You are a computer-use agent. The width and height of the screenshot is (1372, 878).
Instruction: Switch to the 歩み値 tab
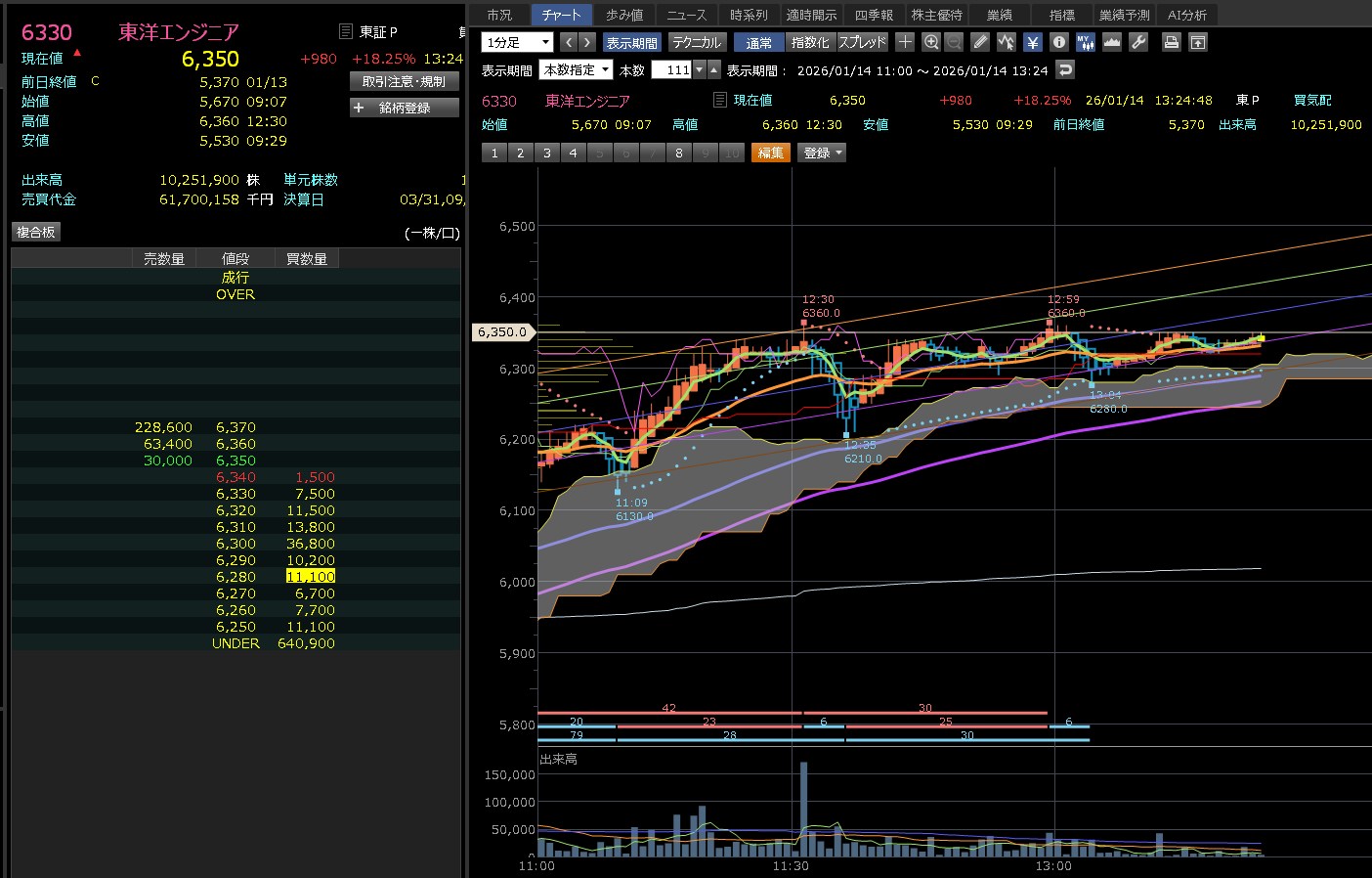pyautogui.click(x=624, y=15)
